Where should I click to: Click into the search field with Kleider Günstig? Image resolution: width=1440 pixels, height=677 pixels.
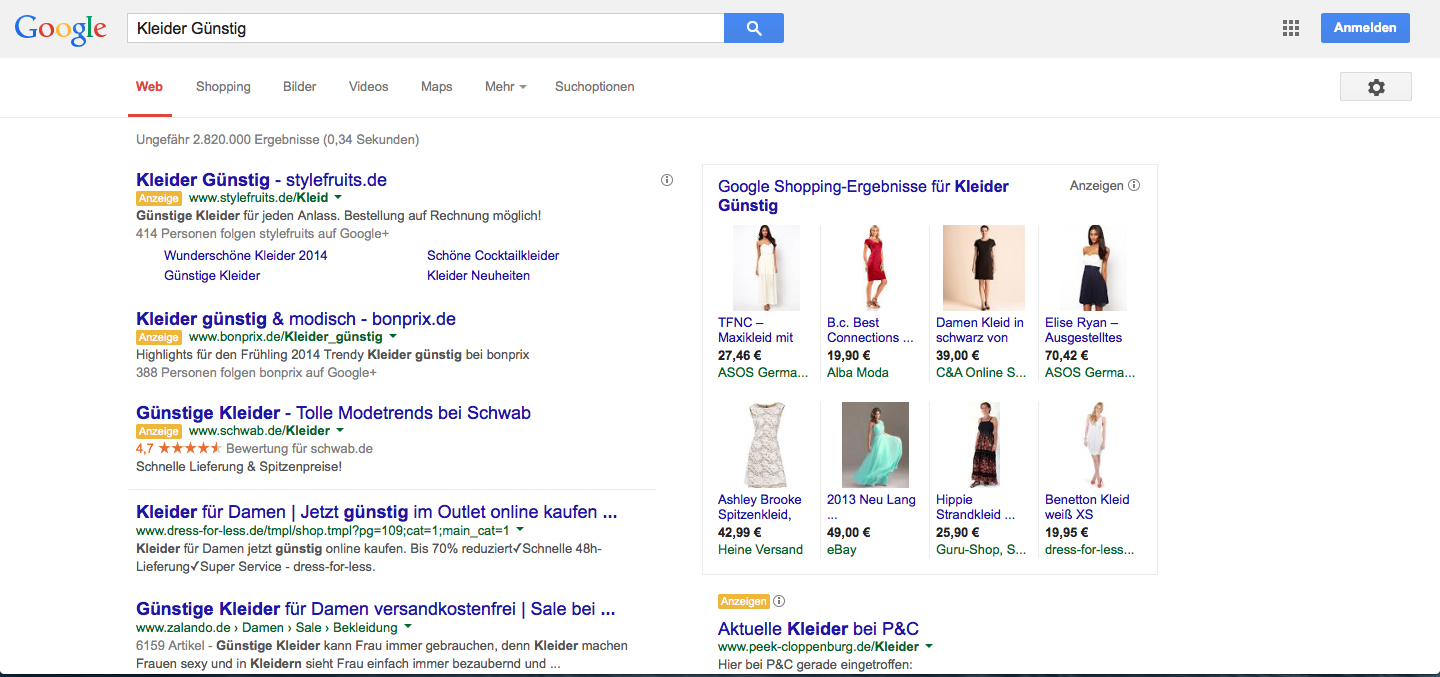click(425, 28)
